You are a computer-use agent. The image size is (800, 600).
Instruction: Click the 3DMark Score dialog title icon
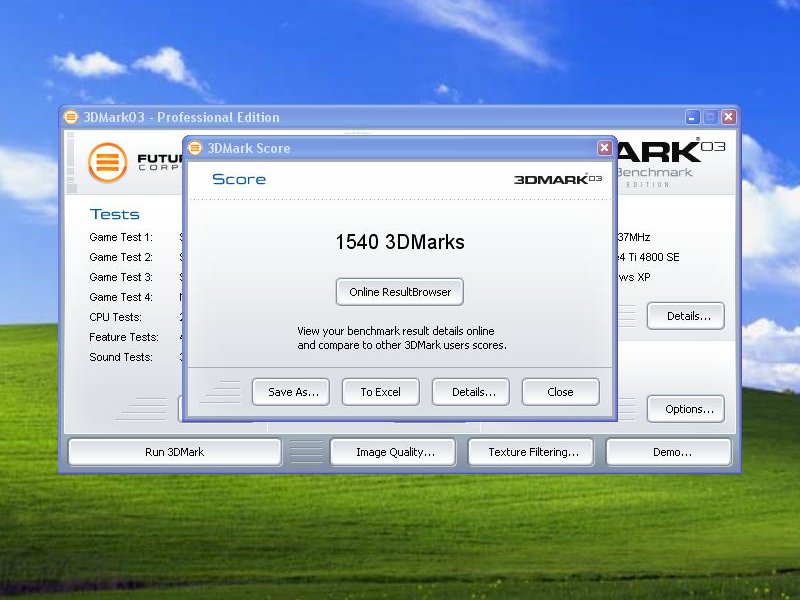click(x=195, y=148)
